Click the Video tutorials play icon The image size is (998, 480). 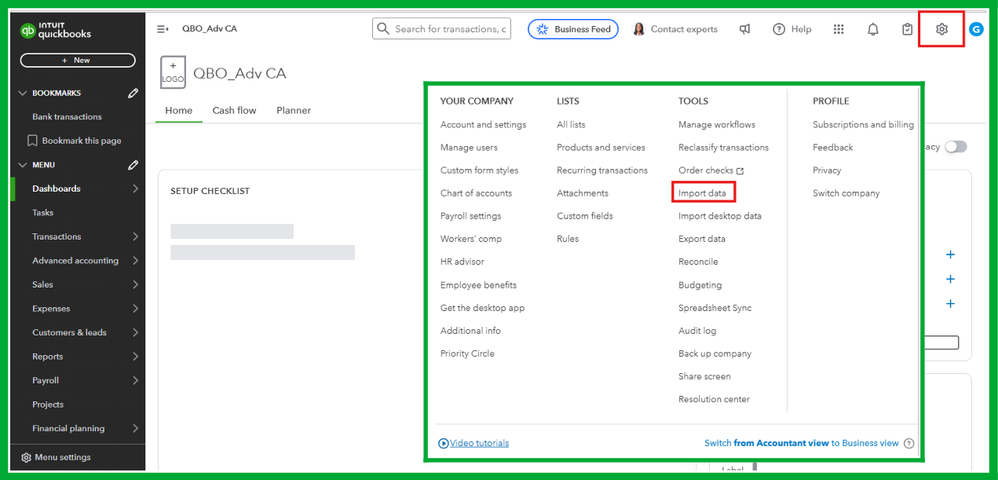[444, 443]
